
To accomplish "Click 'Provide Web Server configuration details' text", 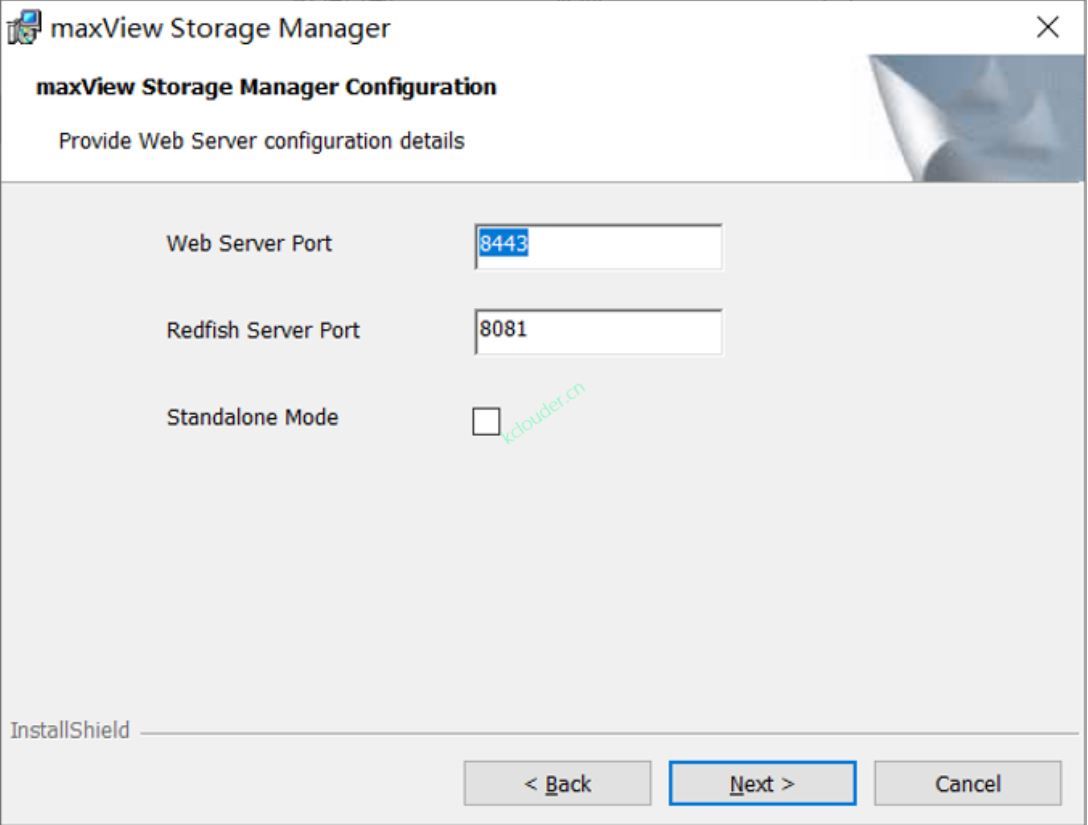I will point(262,141).
